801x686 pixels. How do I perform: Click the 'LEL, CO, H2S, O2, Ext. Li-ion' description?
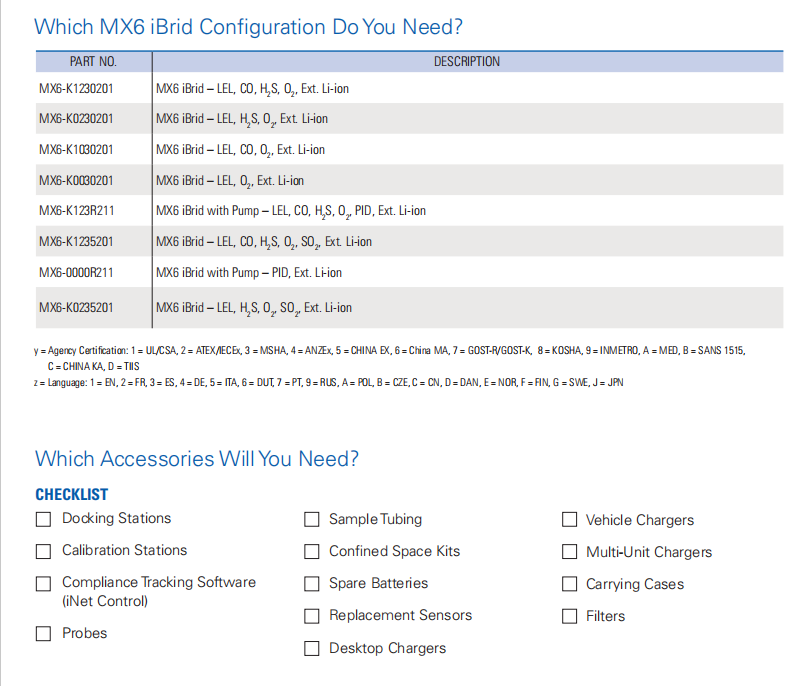point(252,89)
